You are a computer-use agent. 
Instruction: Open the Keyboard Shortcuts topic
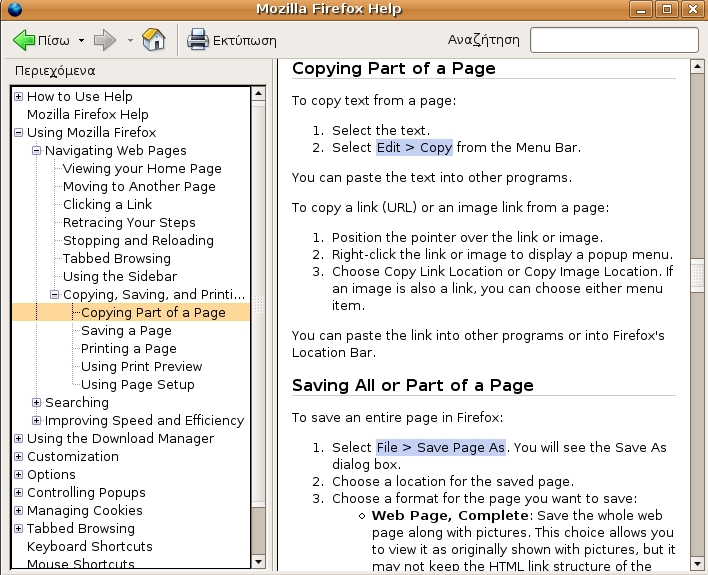coord(89,547)
